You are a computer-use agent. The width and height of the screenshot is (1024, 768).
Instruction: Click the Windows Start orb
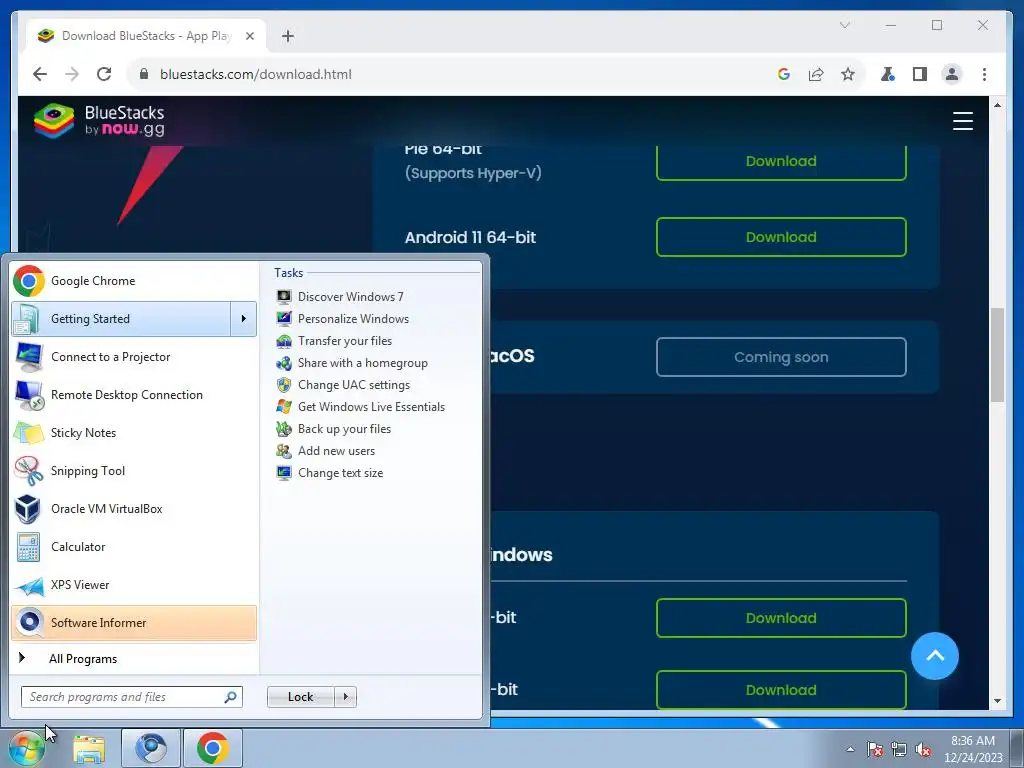[x=27, y=748]
